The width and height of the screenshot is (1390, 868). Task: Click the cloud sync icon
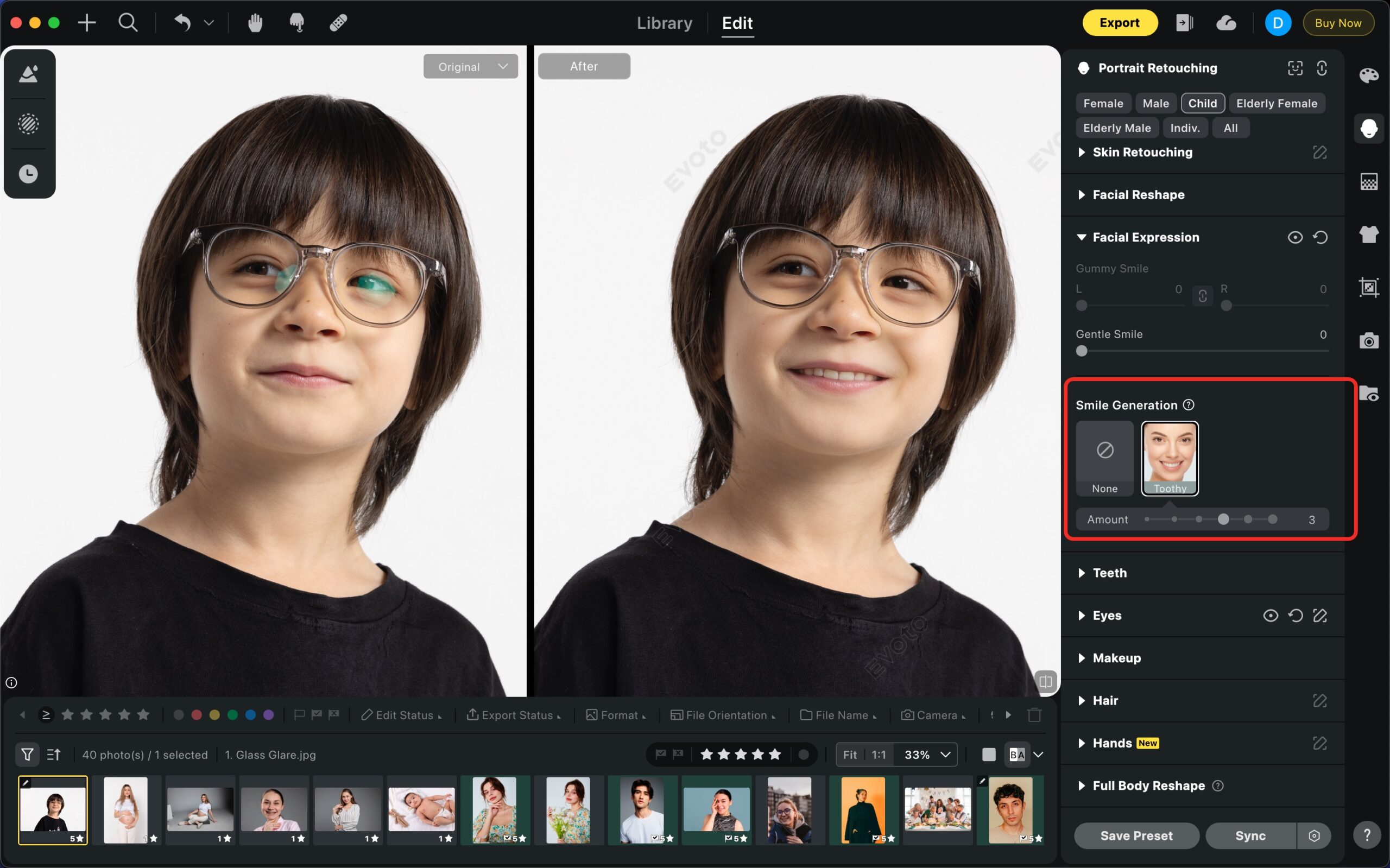click(x=1226, y=23)
